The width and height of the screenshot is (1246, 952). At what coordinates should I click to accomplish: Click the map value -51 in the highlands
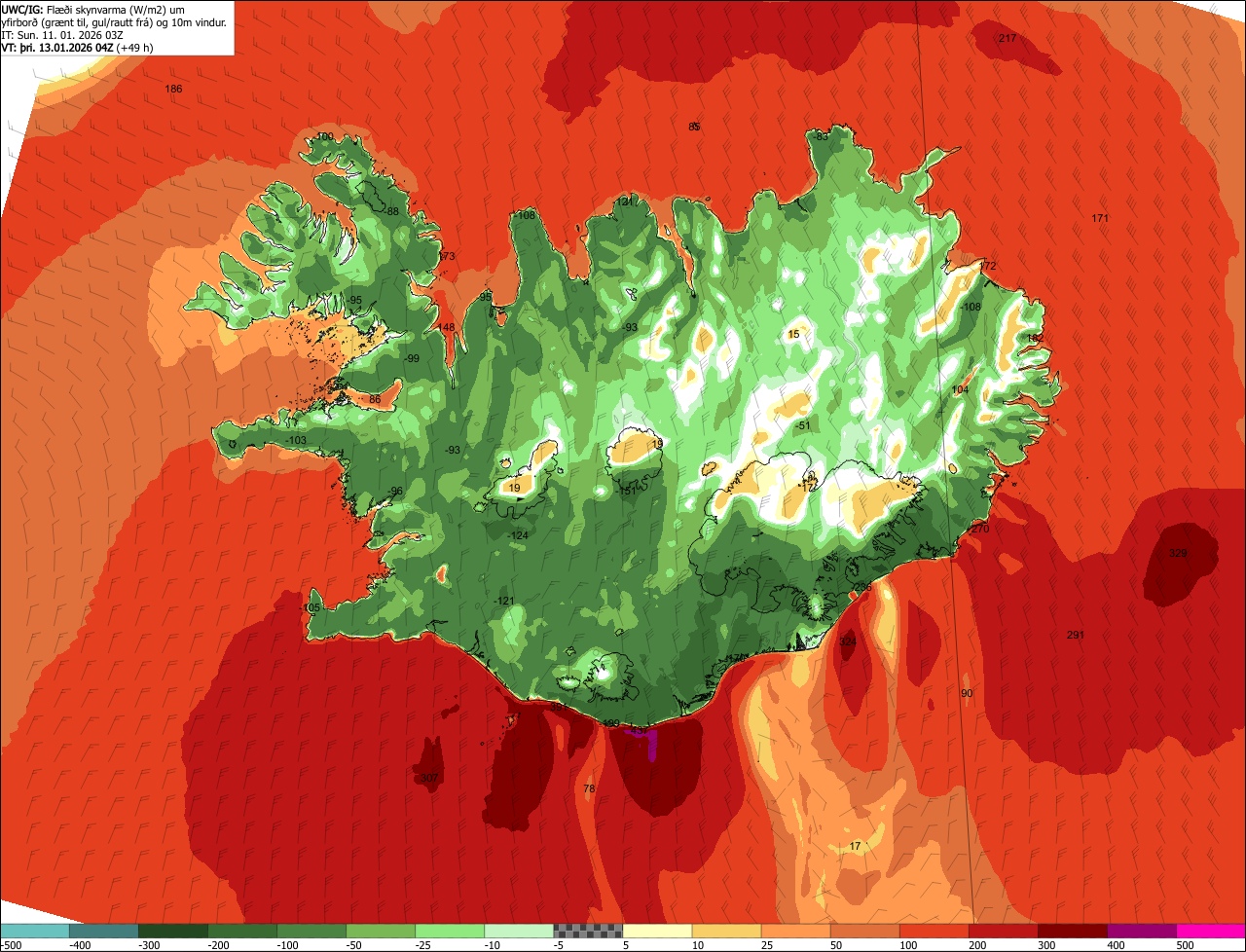tap(802, 426)
